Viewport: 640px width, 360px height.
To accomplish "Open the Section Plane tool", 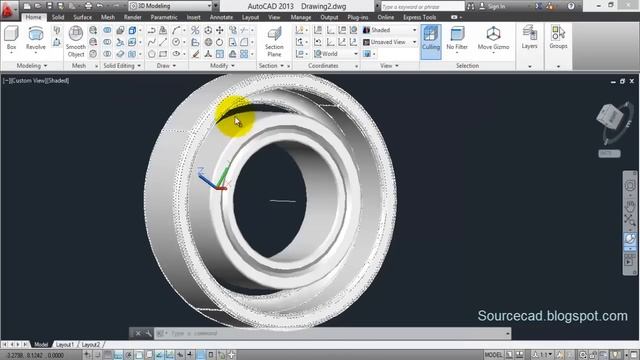I will tap(274, 41).
